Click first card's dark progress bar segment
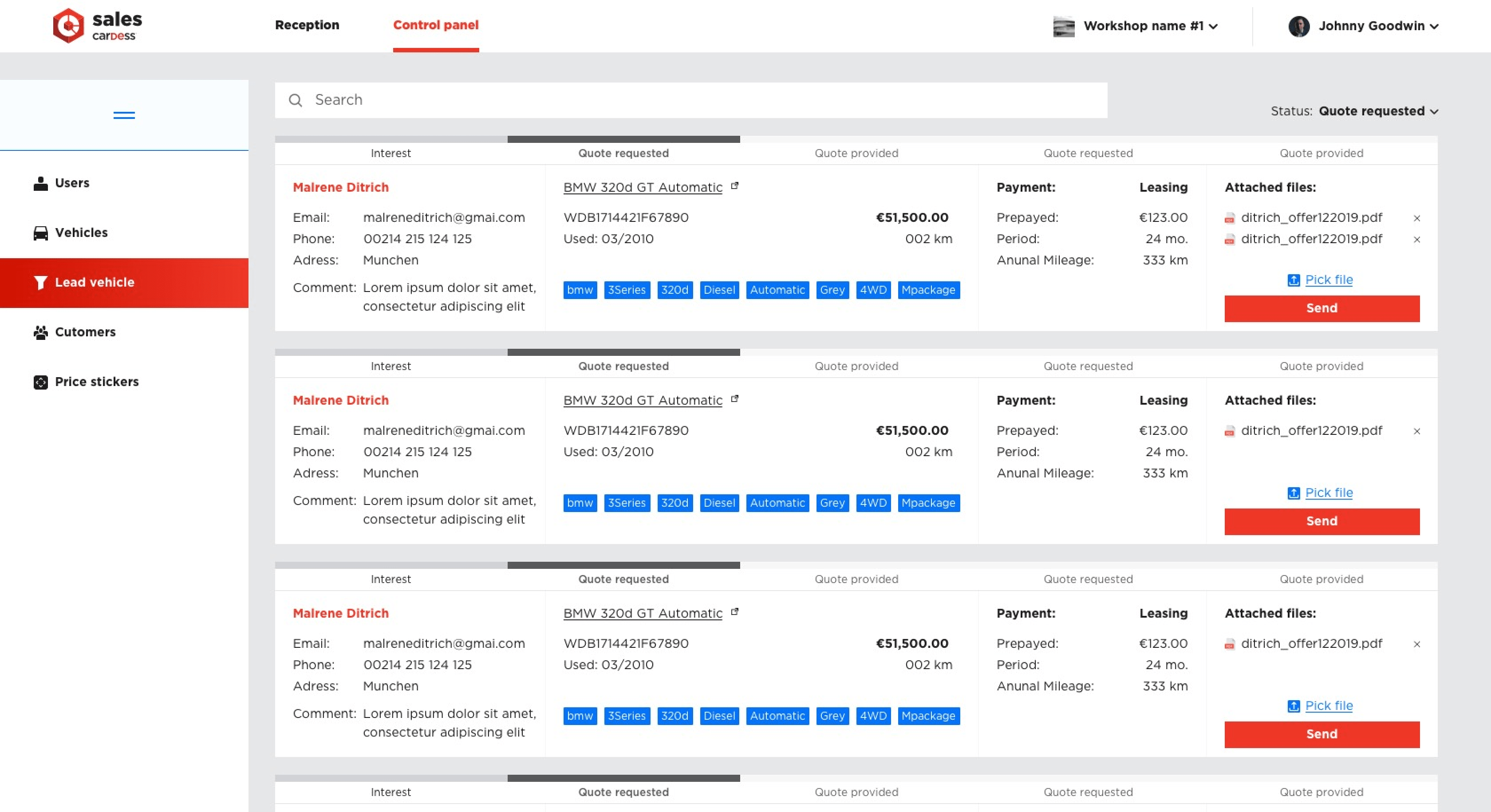1491x812 pixels. [x=624, y=139]
